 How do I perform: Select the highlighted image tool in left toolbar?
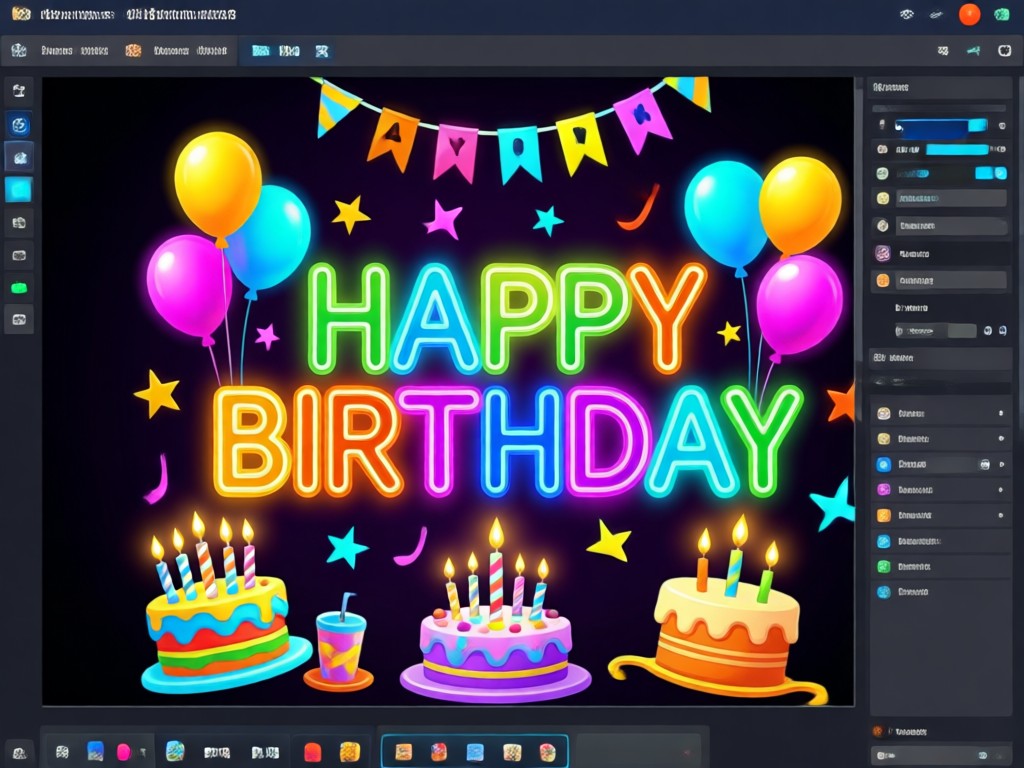[x=19, y=157]
